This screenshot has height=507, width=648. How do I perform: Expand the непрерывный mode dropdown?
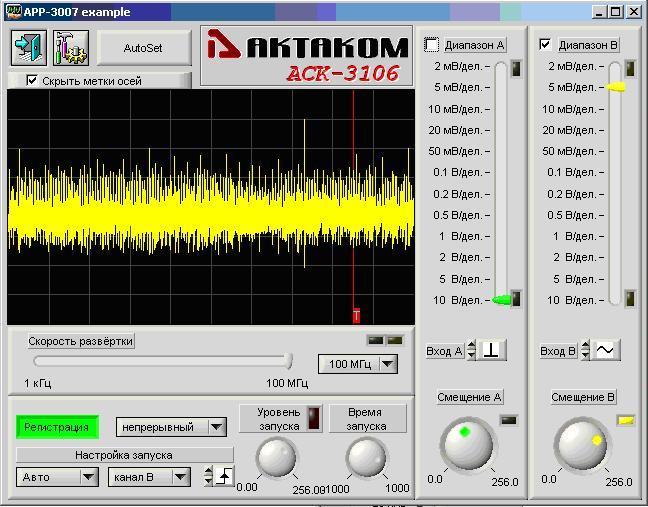(216, 427)
